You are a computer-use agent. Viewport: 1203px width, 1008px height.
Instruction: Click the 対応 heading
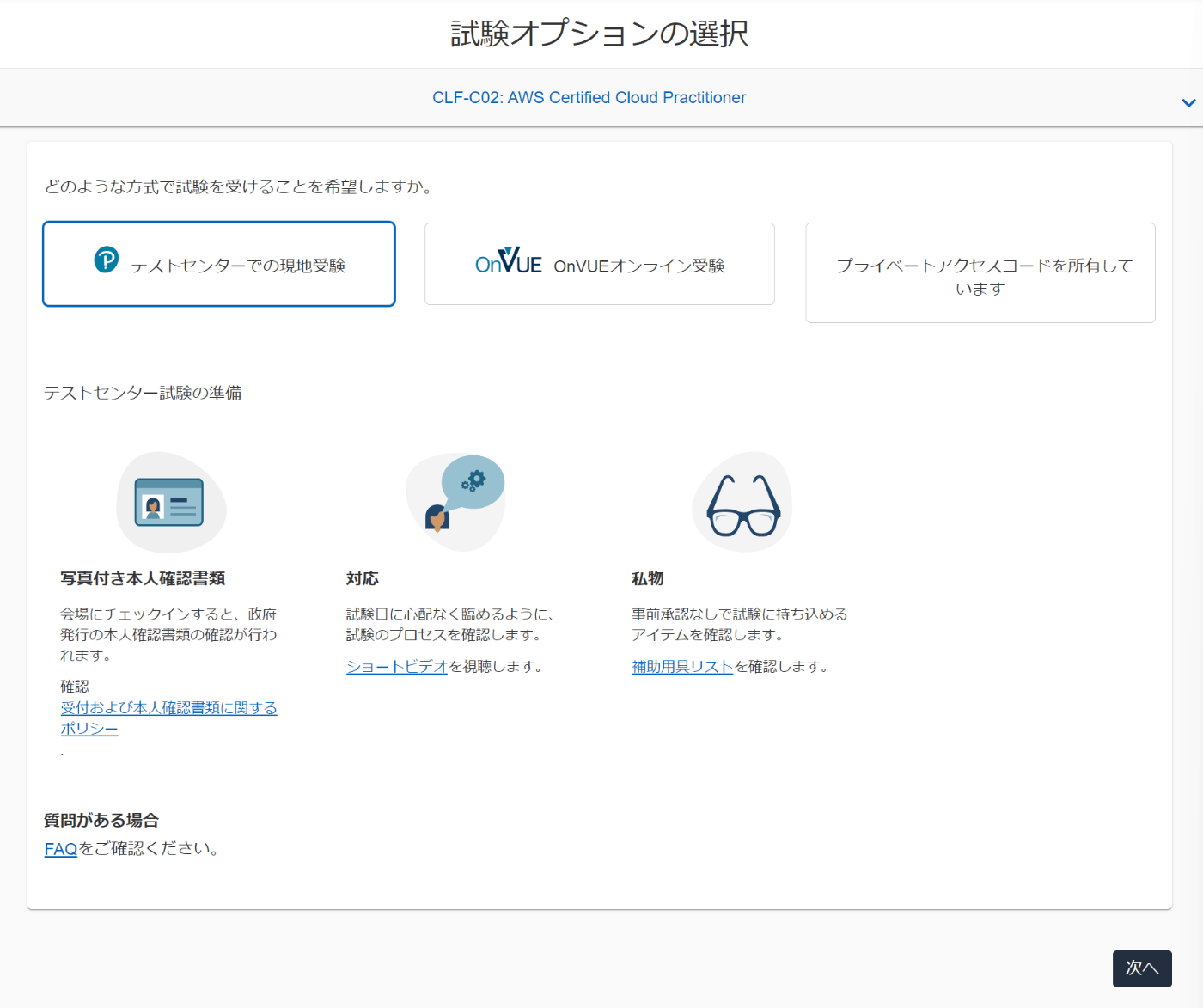pyautogui.click(x=363, y=579)
